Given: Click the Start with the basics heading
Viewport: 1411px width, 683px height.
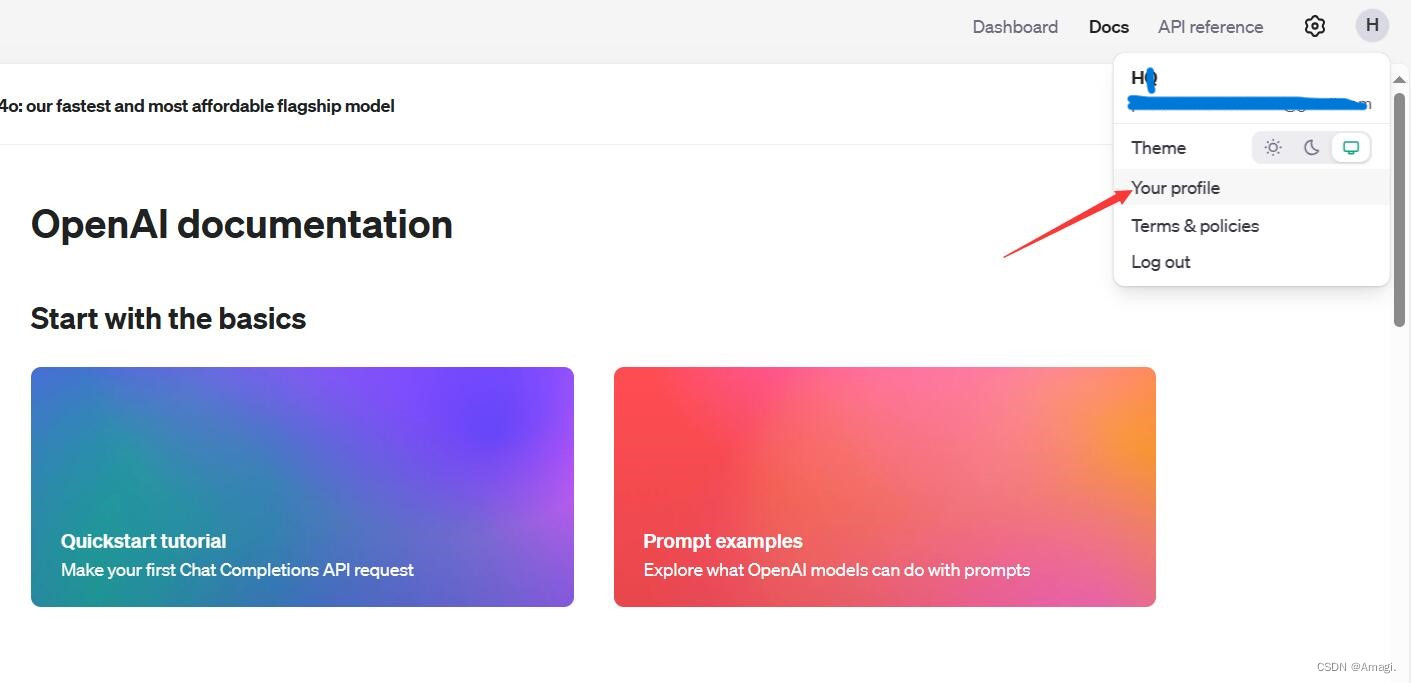Looking at the screenshot, I should pos(168,319).
